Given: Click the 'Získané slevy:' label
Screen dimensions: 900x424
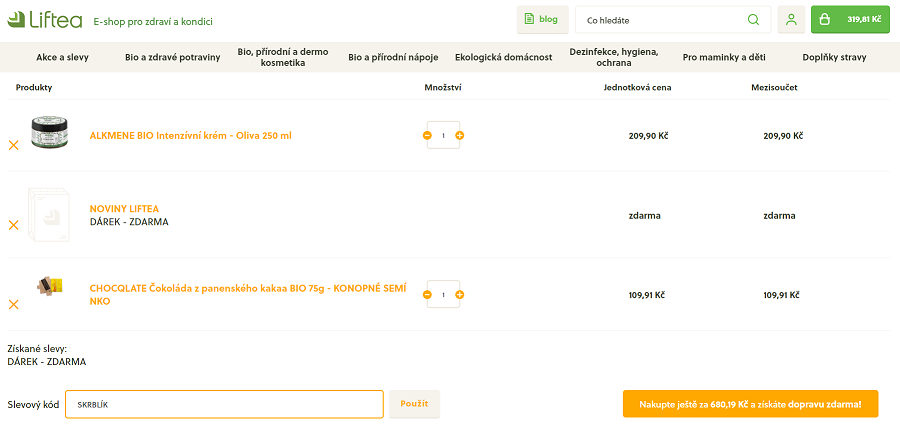Looking at the screenshot, I should [x=37, y=349].
